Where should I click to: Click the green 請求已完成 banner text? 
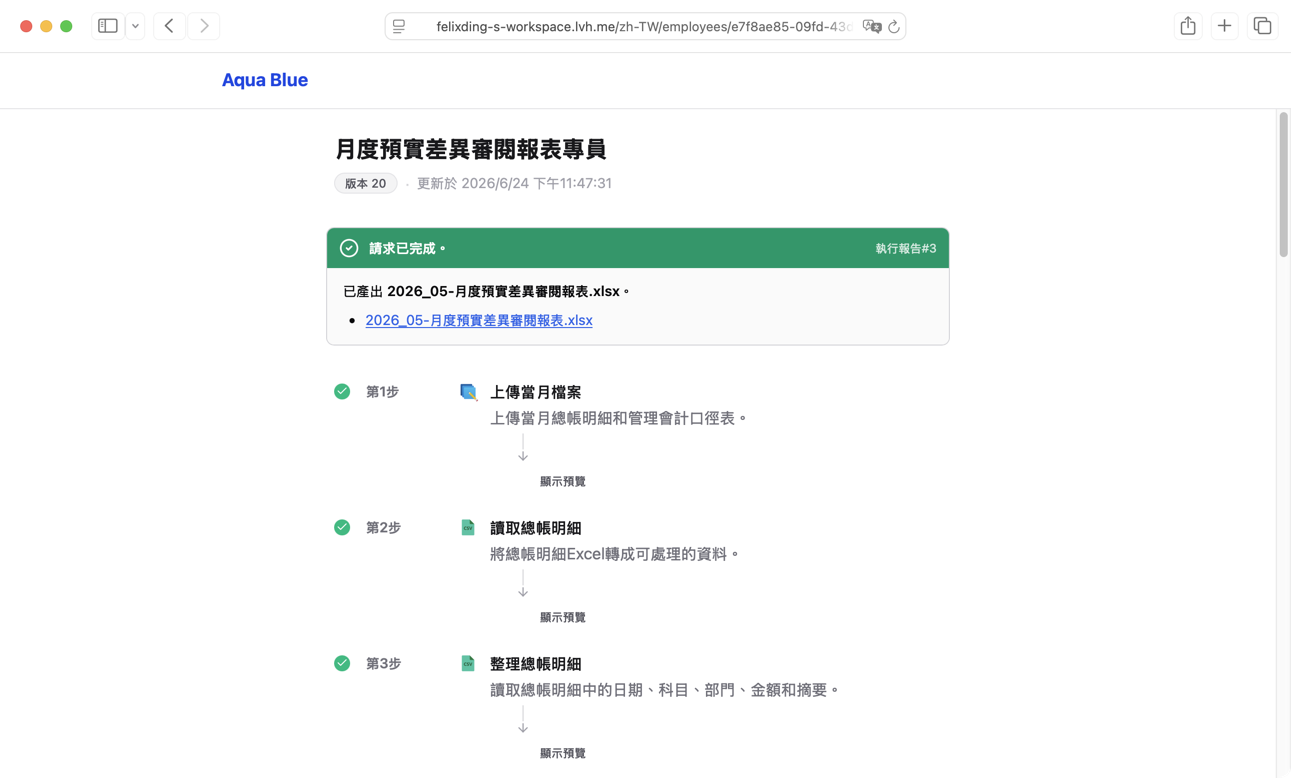pos(407,248)
